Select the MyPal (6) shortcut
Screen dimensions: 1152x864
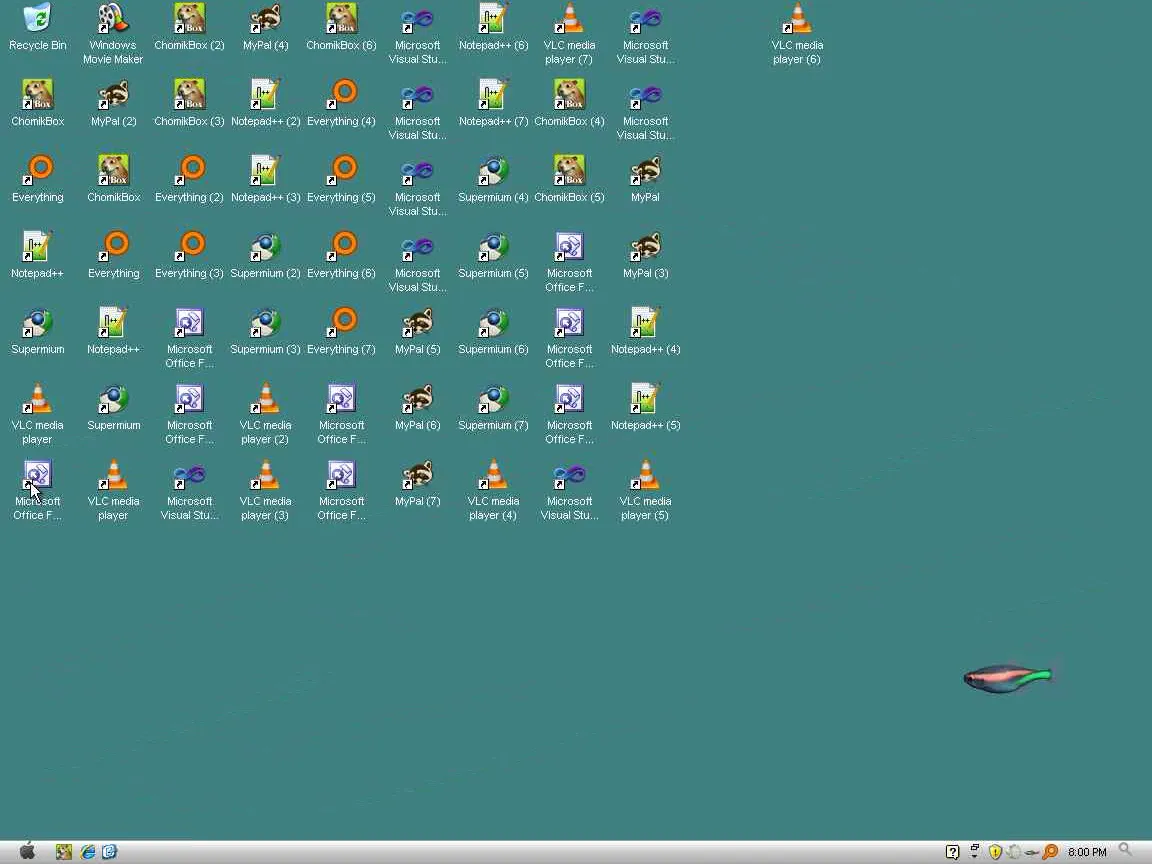pyautogui.click(x=417, y=407)
